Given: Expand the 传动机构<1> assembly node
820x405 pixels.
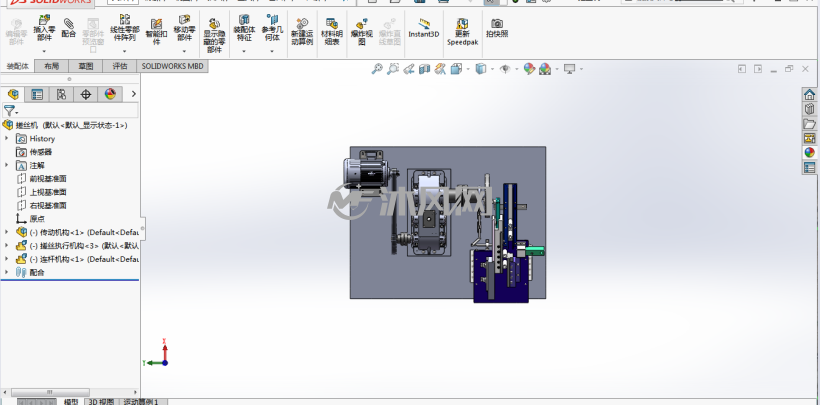Looking at the screenshot, I should pyautogui.click(x=7, y=232).
